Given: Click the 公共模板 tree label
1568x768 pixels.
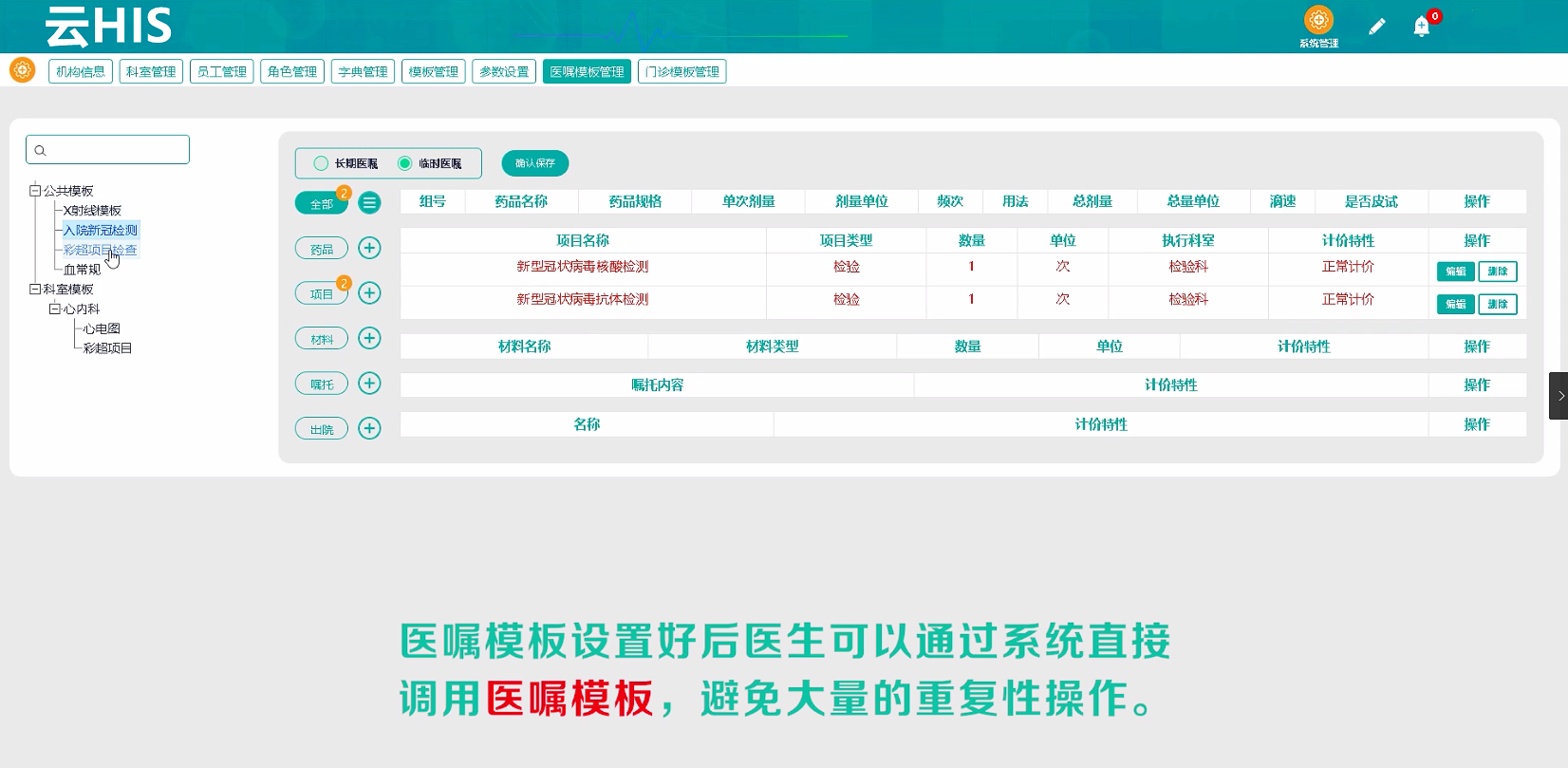Looking at the screenshot, I should click(x=68, y=191).
